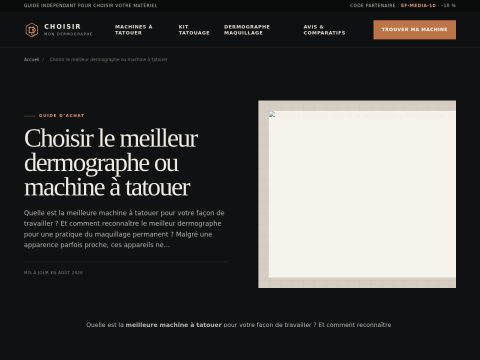480x360 pixels.
Task: Click the intro paragraph under the headline
Action: [x=124, y=229]
